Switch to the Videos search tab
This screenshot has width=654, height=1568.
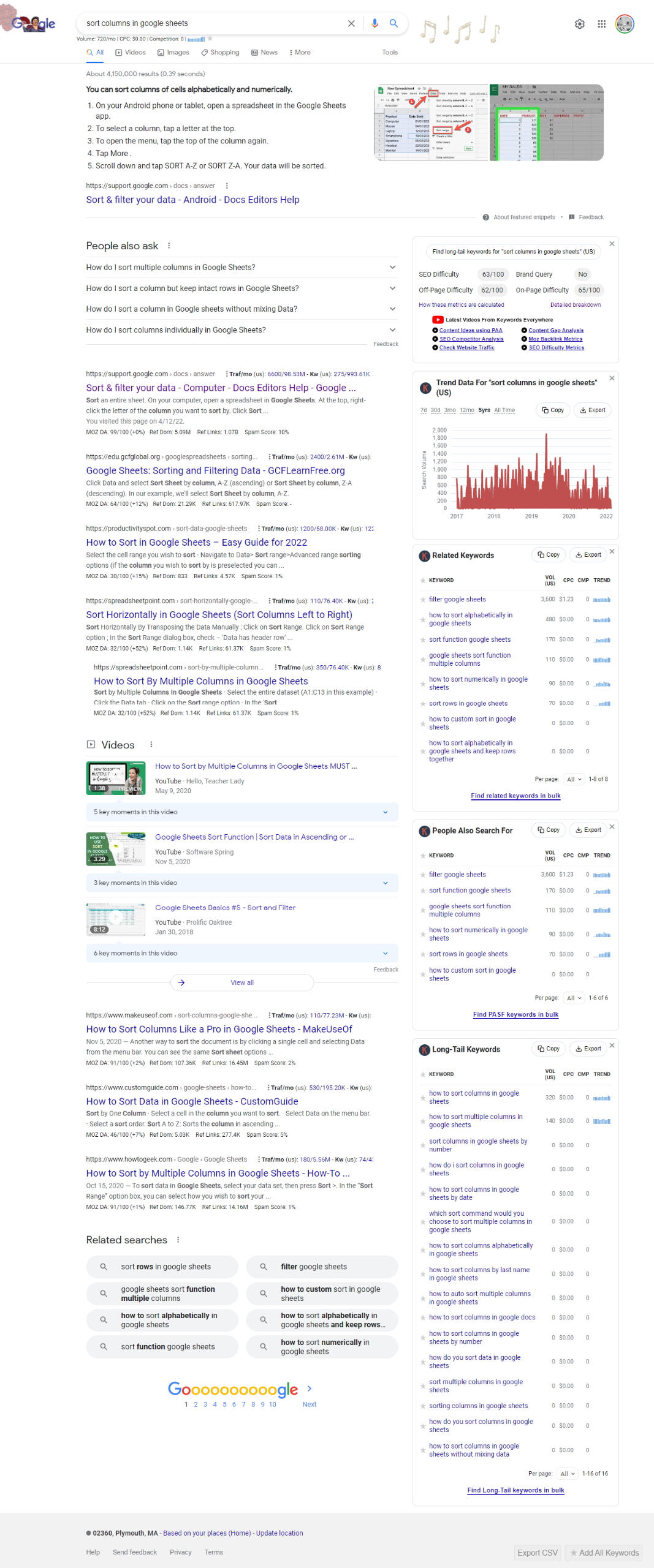click(131, 53)
